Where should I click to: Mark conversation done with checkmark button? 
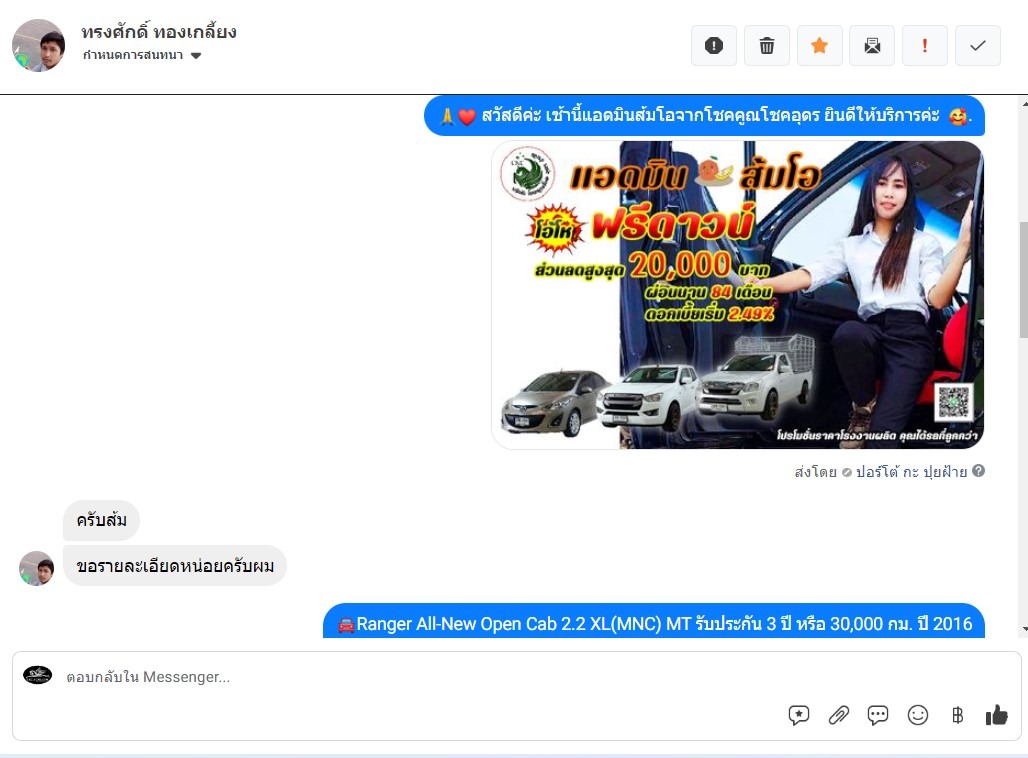coord(978,45)
